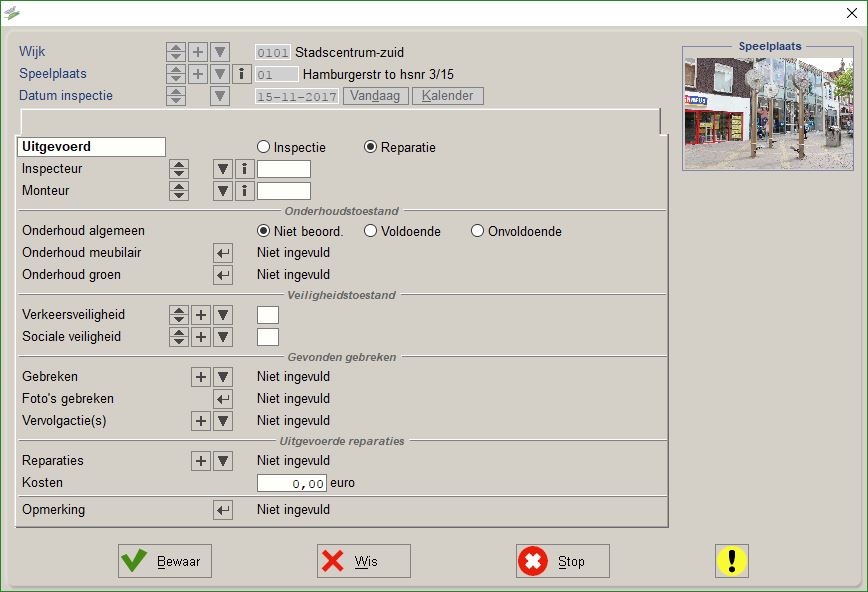Click the enter arrow for Onderhoud groen
The width and height of the screenshot is (868, 592).
coord(223,275)
